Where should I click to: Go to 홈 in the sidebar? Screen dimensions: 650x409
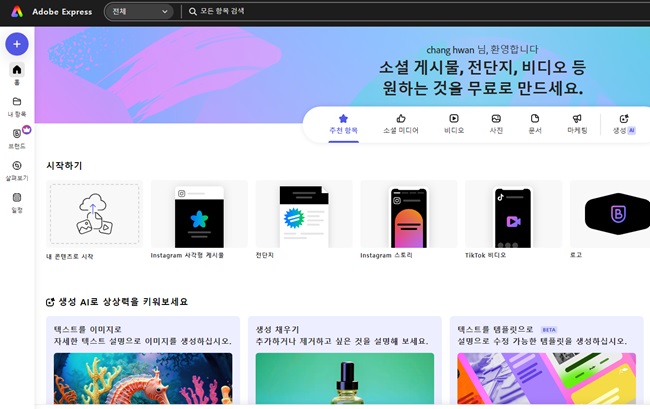(17, 74)
